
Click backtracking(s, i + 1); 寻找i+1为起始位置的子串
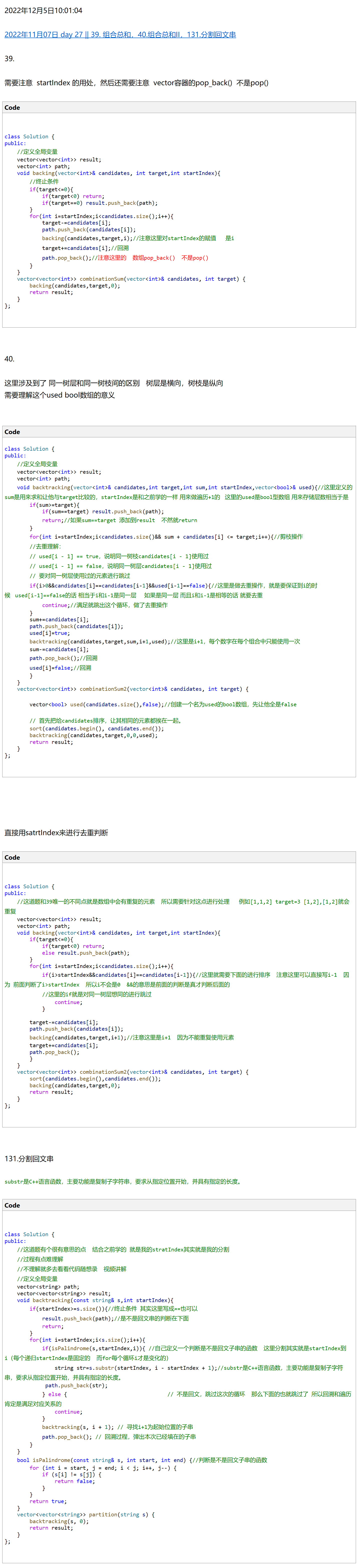click(x=117, y=1427)
